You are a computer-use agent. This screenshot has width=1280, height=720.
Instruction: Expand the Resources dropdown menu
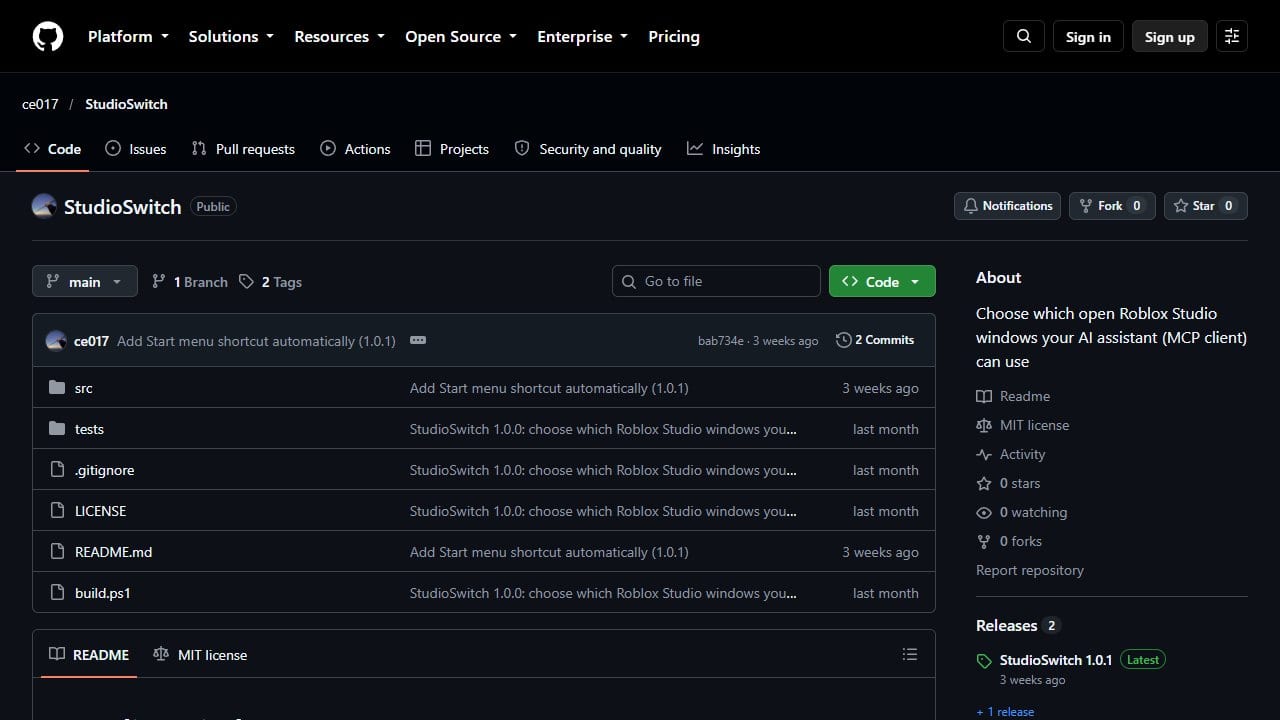pos(339,37)
